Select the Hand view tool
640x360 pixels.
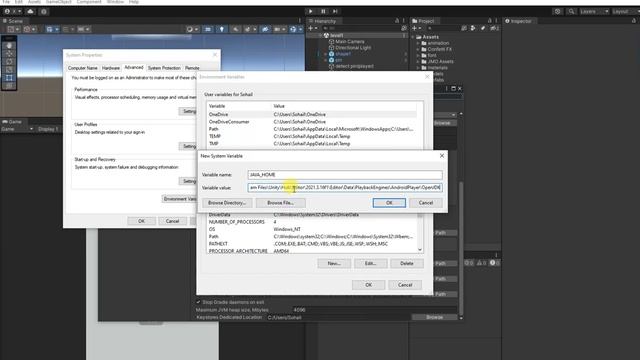(x=9, y=45)
